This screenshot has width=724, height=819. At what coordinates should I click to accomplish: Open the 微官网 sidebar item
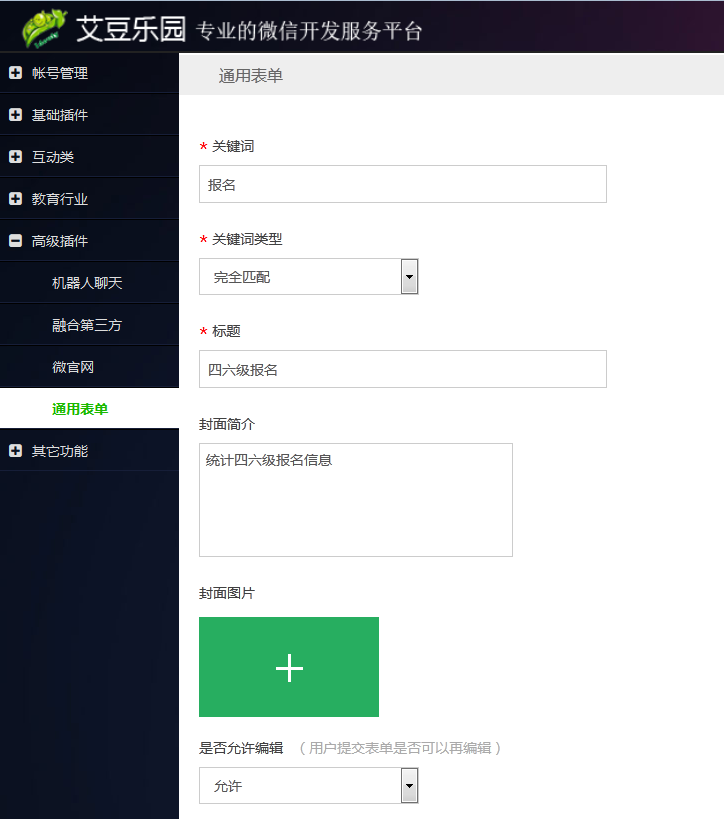[73, 367]
